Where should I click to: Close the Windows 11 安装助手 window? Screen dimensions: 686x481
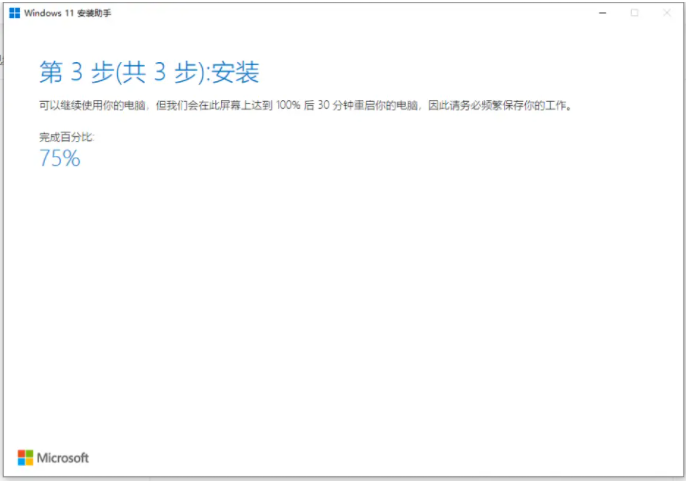point(666,12)
